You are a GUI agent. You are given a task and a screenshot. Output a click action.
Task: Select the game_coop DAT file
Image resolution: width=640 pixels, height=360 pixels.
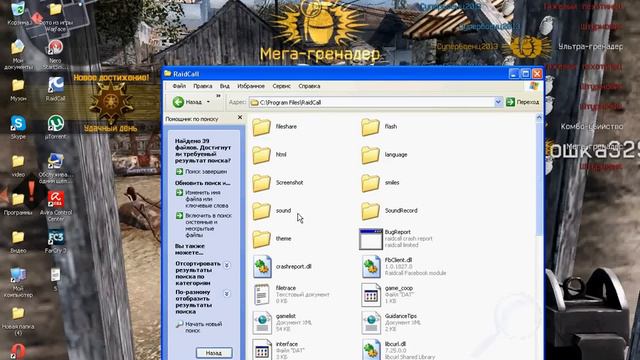387,295
